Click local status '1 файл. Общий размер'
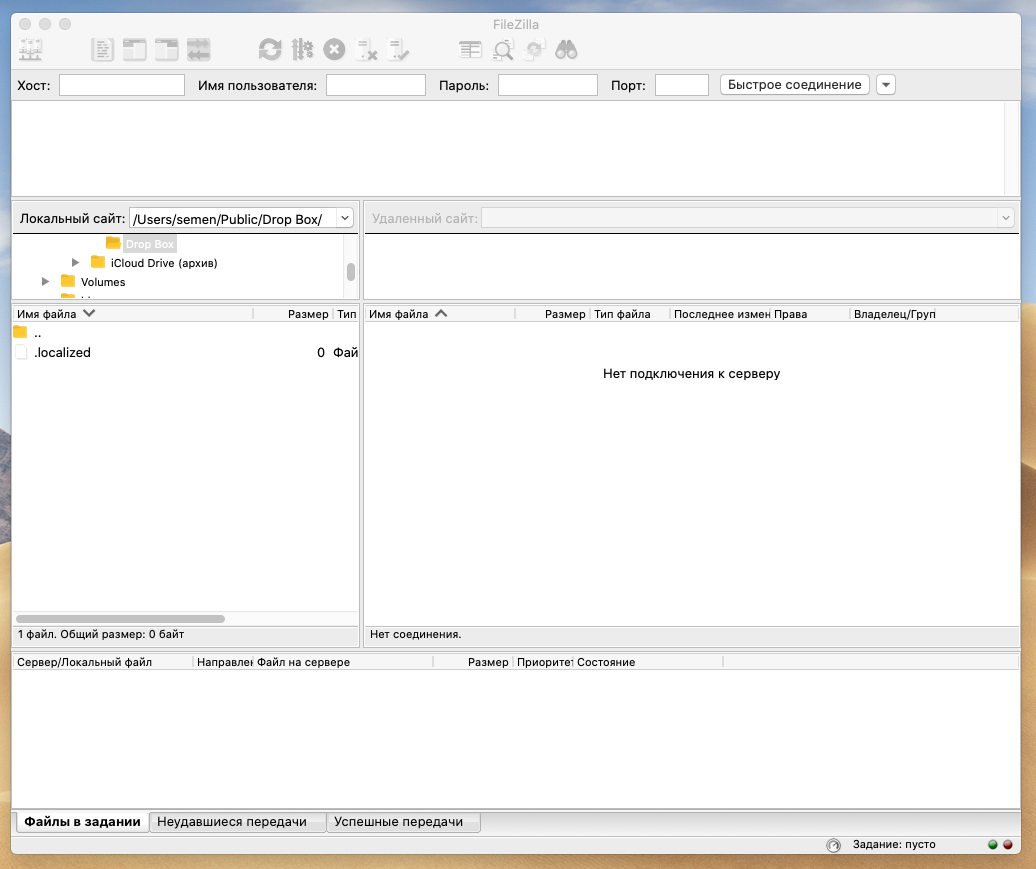This screenshot has width=1036, height=869. [x=101, y=634]
